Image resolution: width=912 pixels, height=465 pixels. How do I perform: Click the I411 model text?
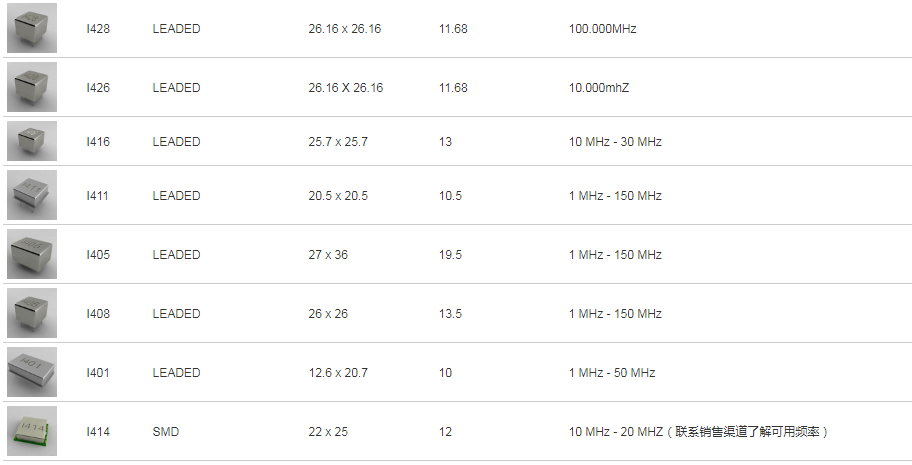click(97, 196)
